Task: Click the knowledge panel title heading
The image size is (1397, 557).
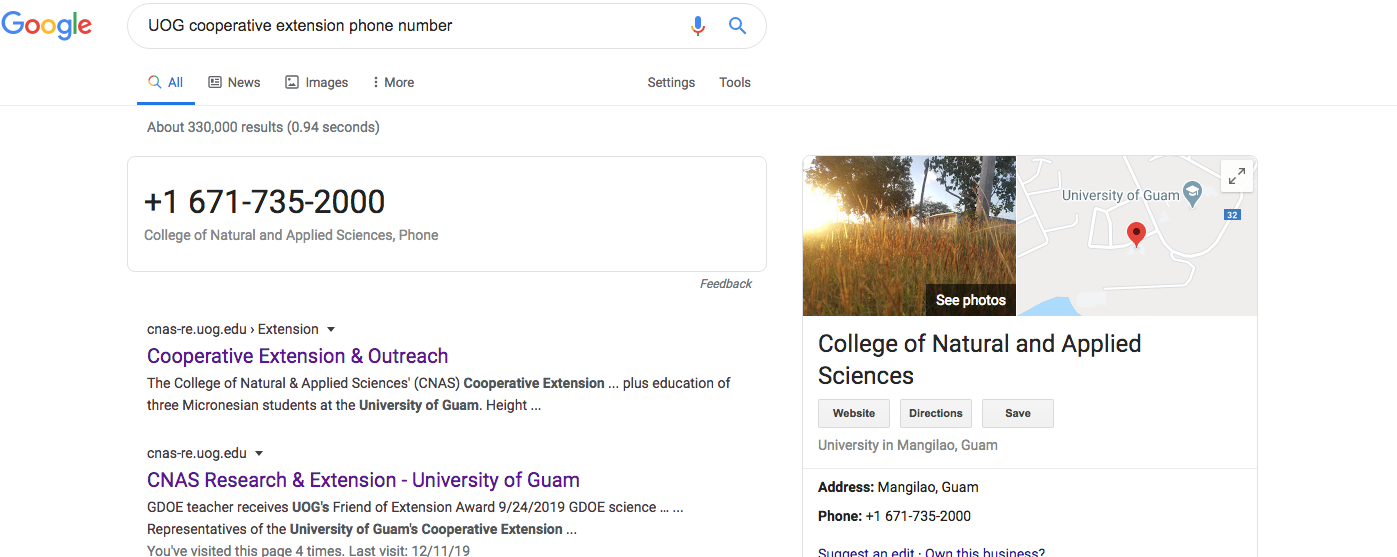Action: tap(980, 359)
